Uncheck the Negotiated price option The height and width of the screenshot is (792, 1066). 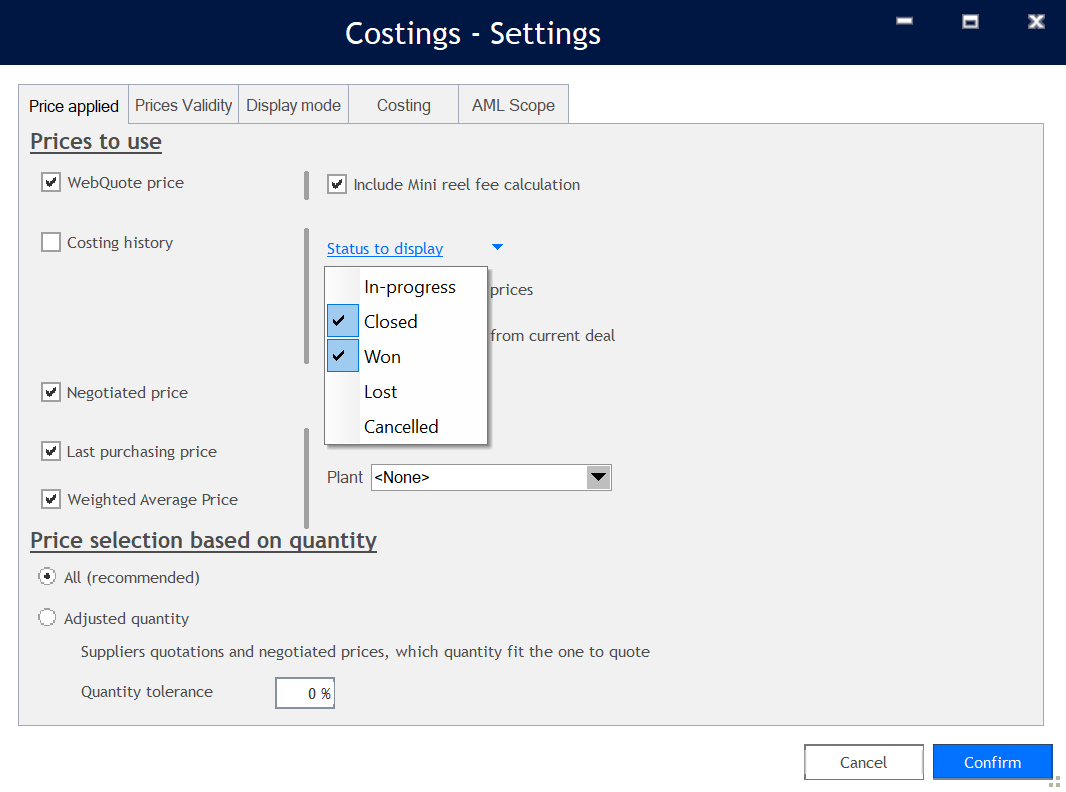[51, 392]
